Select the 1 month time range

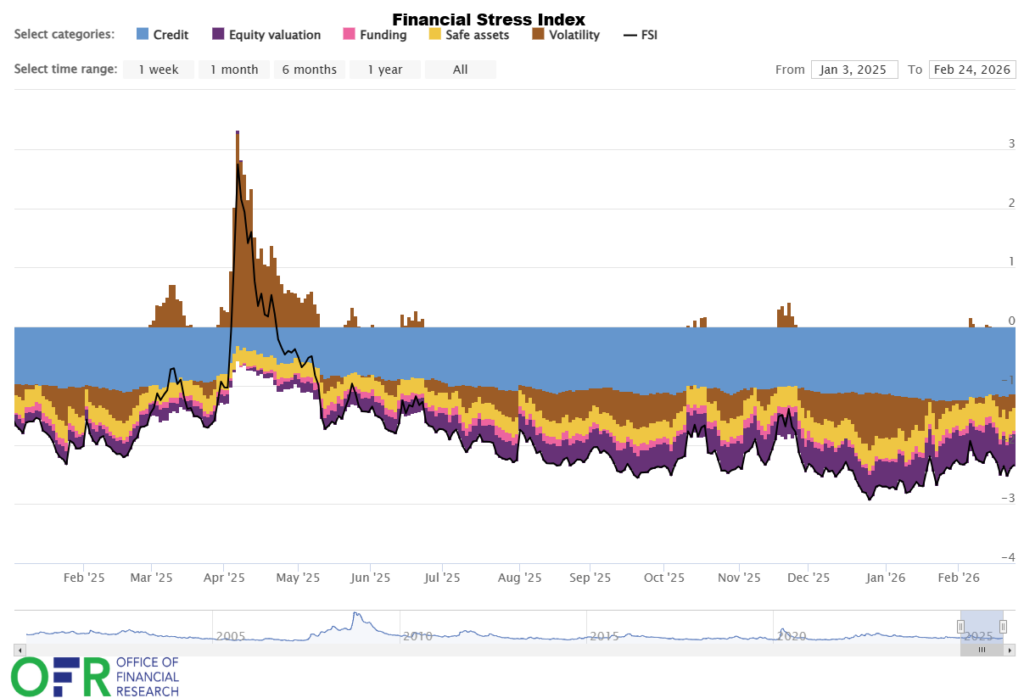(234, 69)
